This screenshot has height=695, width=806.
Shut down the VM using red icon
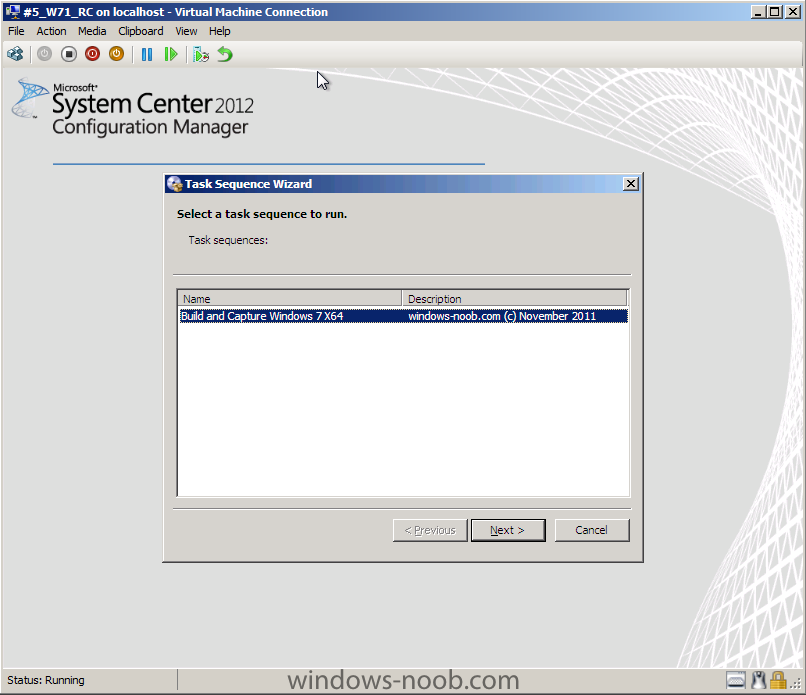[x=93, y=54]
